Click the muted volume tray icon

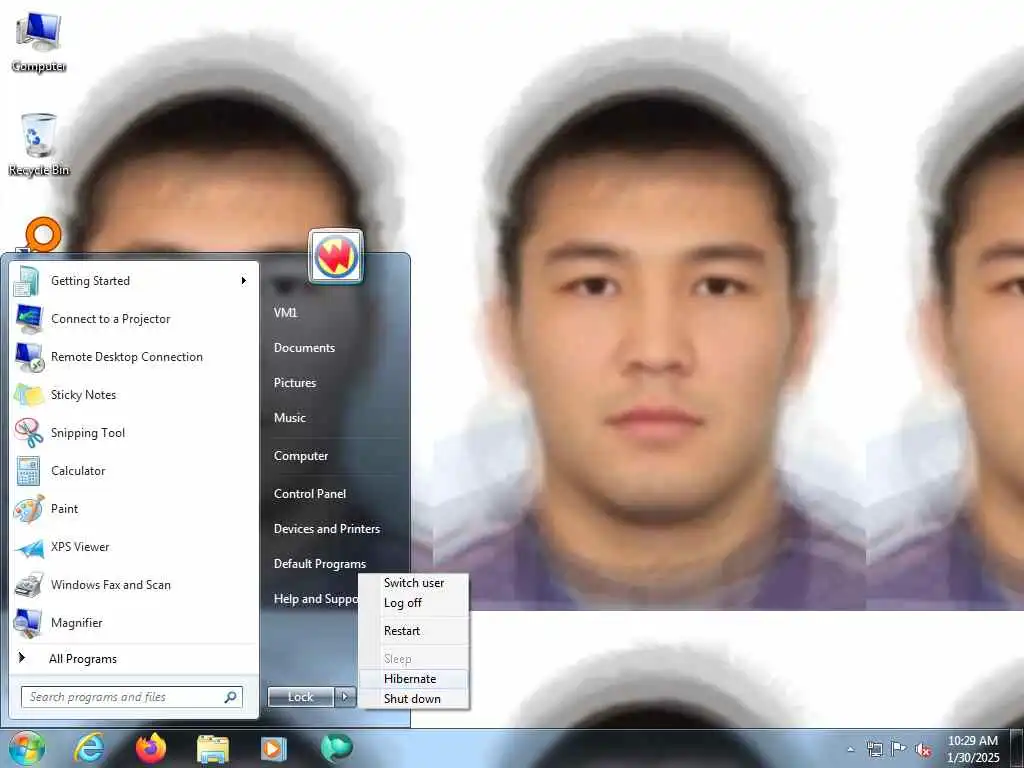pos(923,750)
